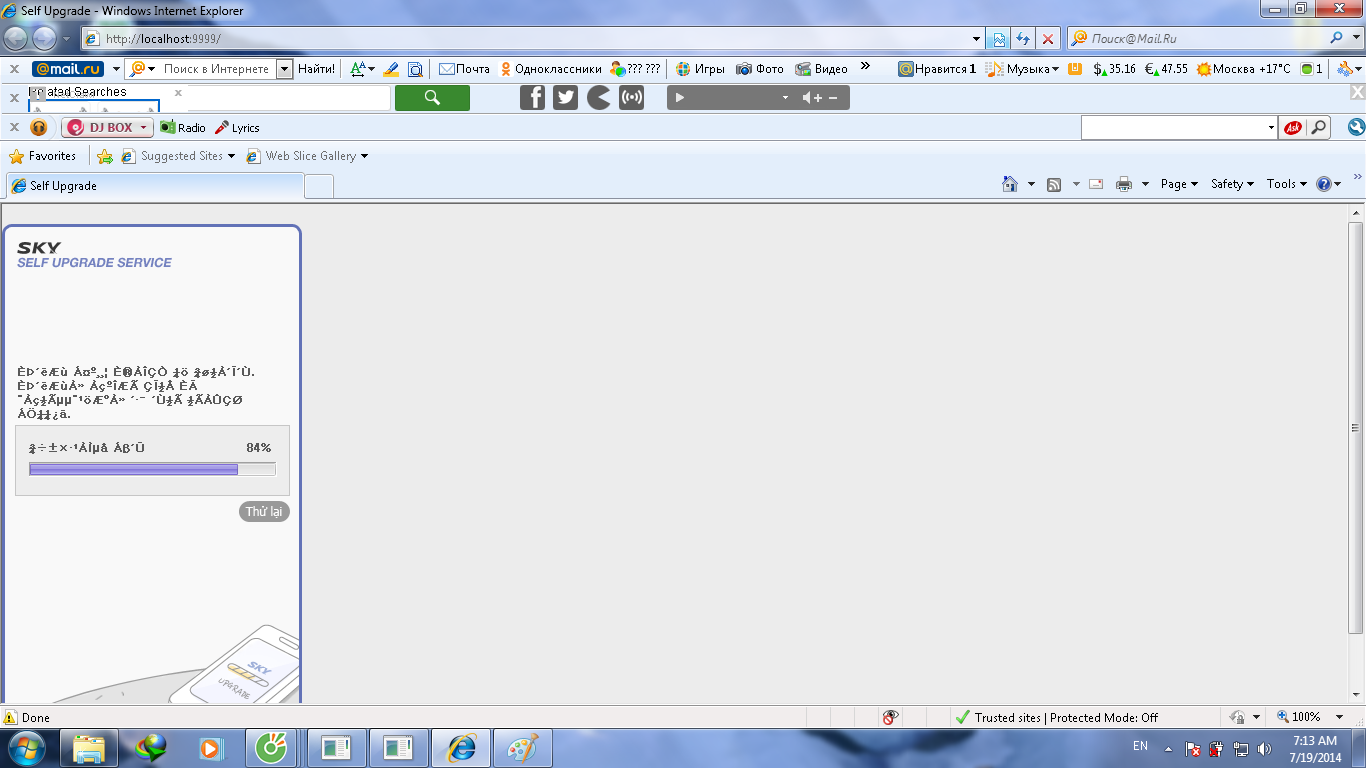This screenshot has width=1366, height=768.
Task: Click the Facebook icon in the toolbar
Action: 533,97
